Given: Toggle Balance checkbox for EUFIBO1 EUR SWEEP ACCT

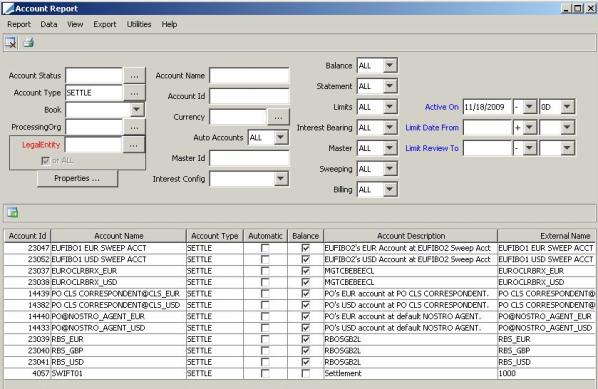Looking at the screenshot, I should (305, 248).
